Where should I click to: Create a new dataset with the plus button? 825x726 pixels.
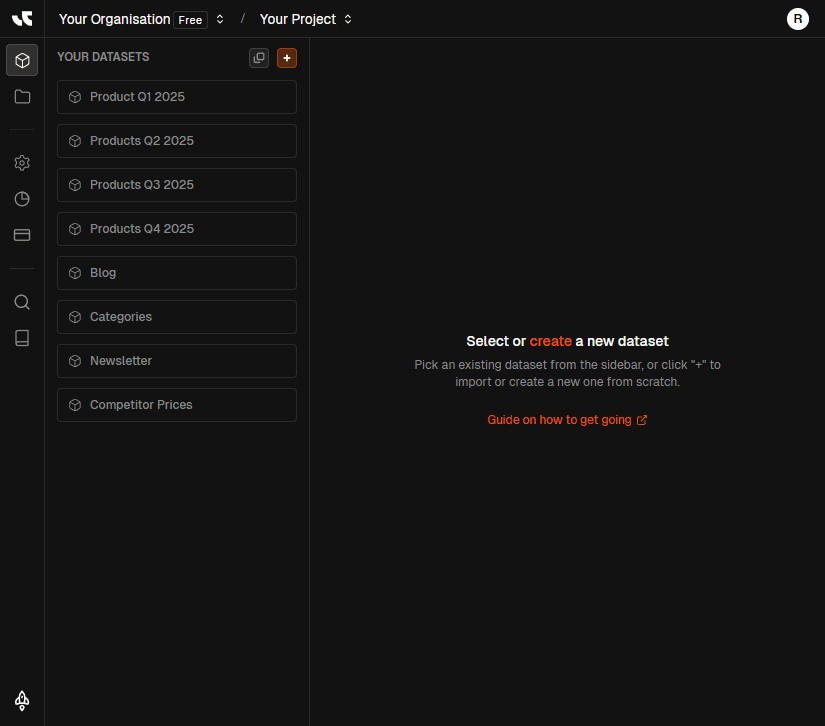287,57
